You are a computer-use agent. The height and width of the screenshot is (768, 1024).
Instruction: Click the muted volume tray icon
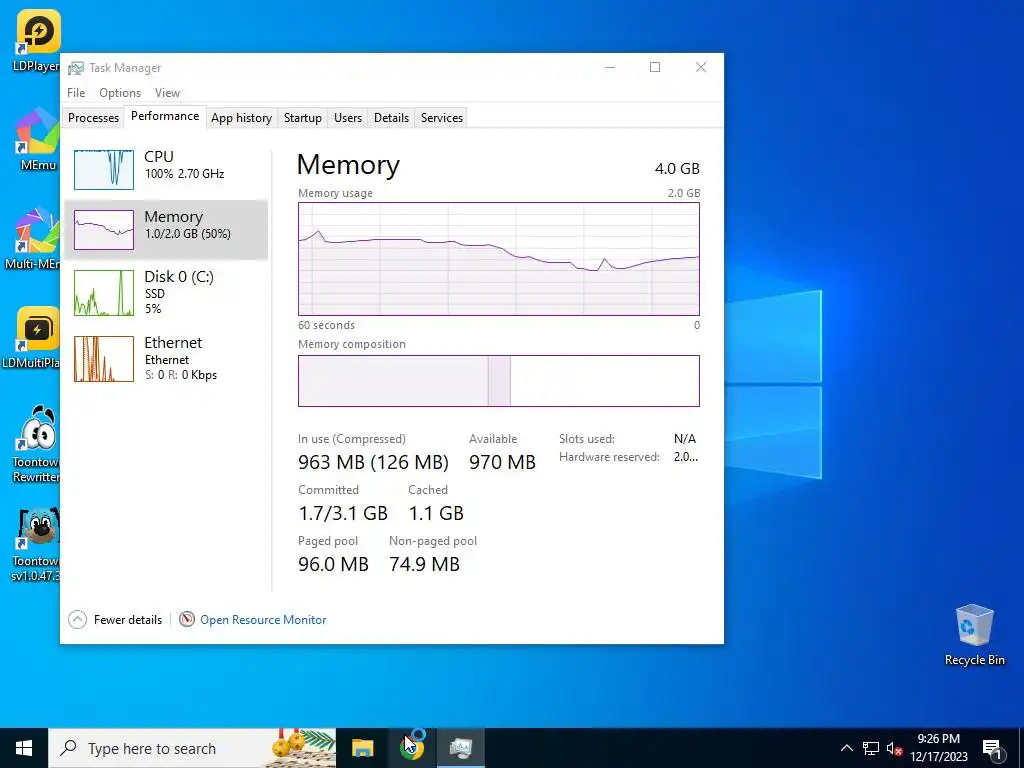[894, 748]
